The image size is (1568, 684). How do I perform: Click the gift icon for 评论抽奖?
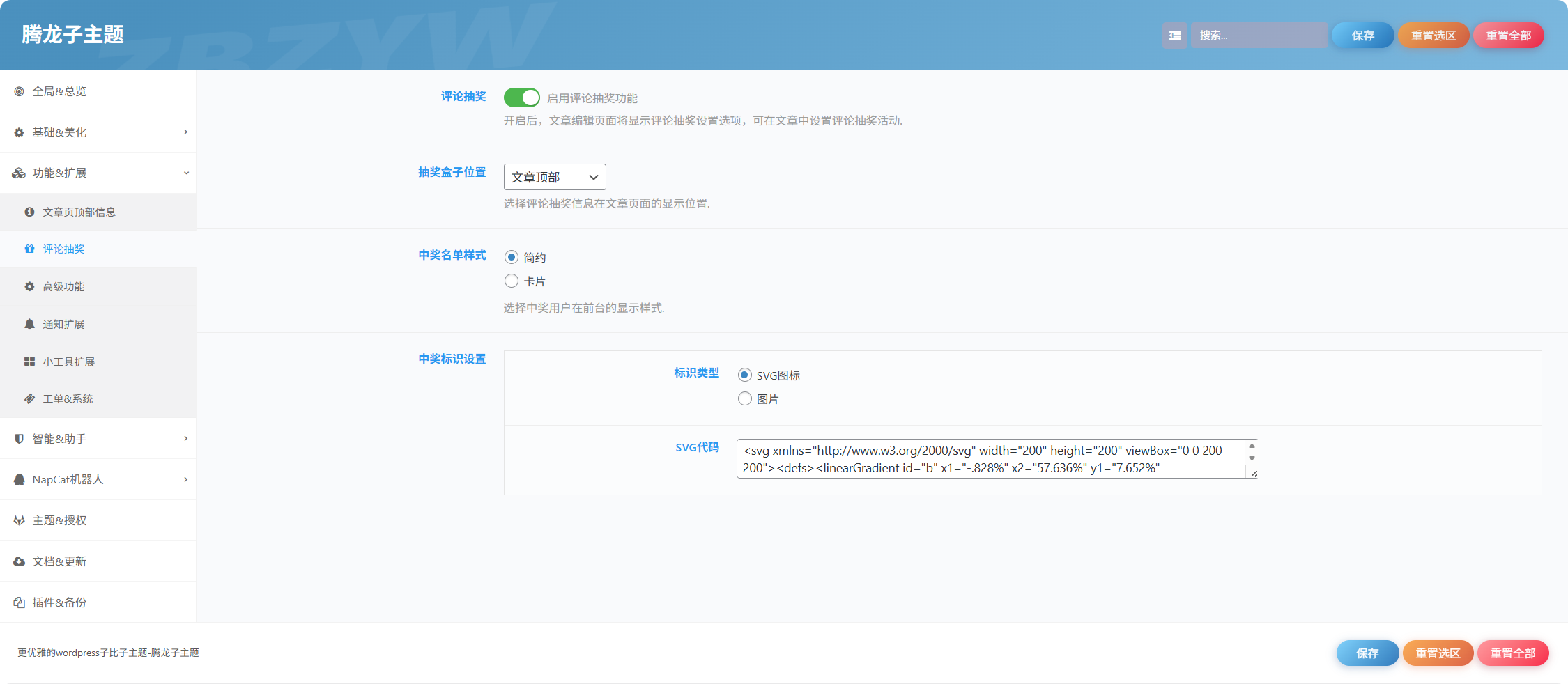[x=29, y=249]
